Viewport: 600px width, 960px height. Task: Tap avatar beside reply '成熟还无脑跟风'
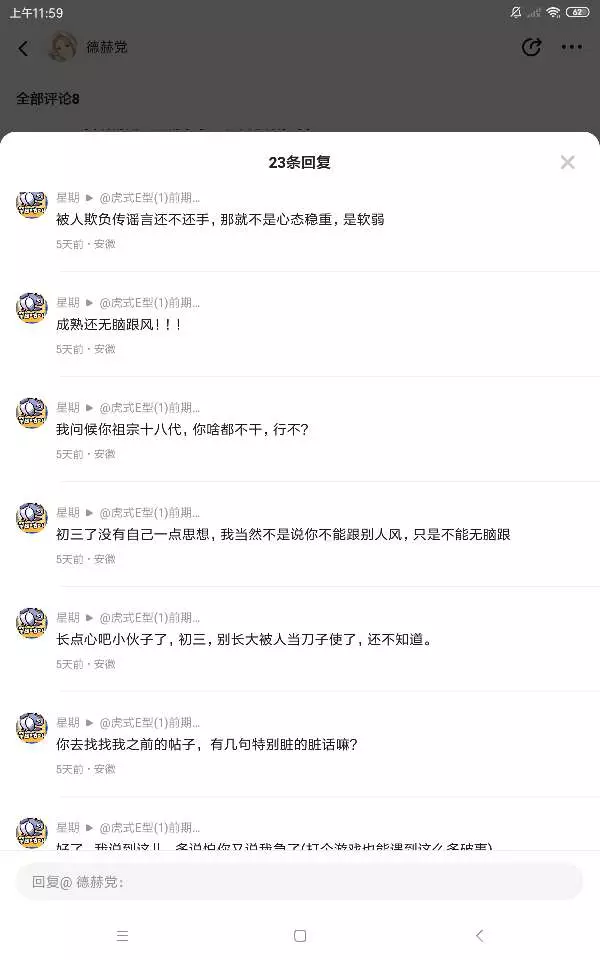tap(32, 308)
